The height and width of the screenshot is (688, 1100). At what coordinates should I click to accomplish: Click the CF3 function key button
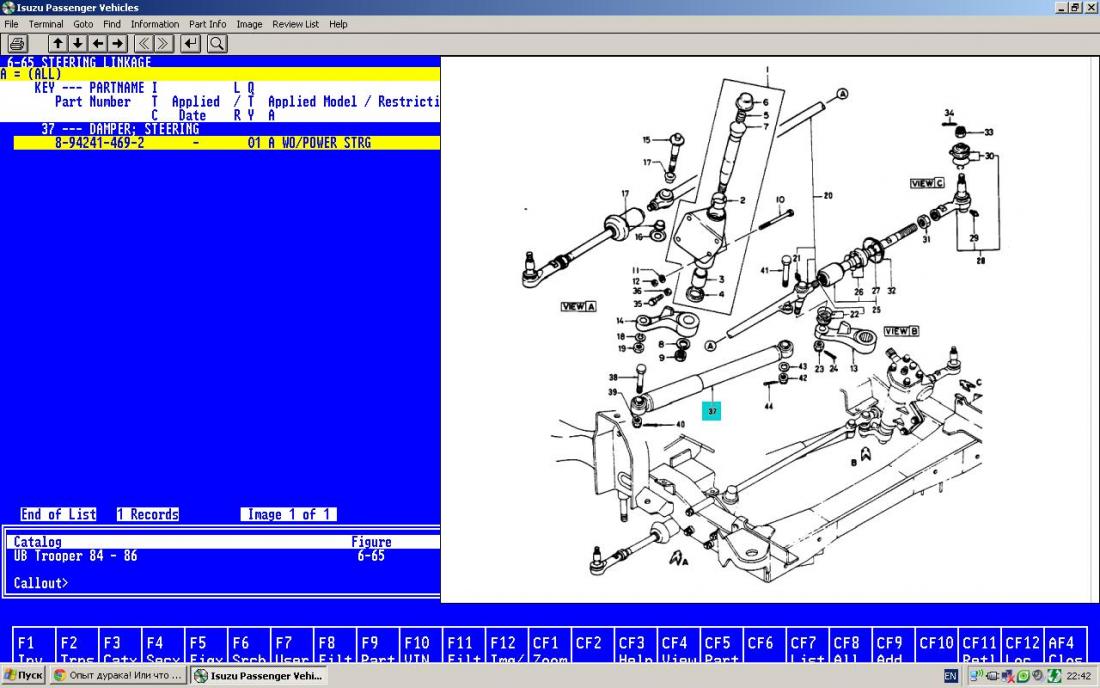635,645
